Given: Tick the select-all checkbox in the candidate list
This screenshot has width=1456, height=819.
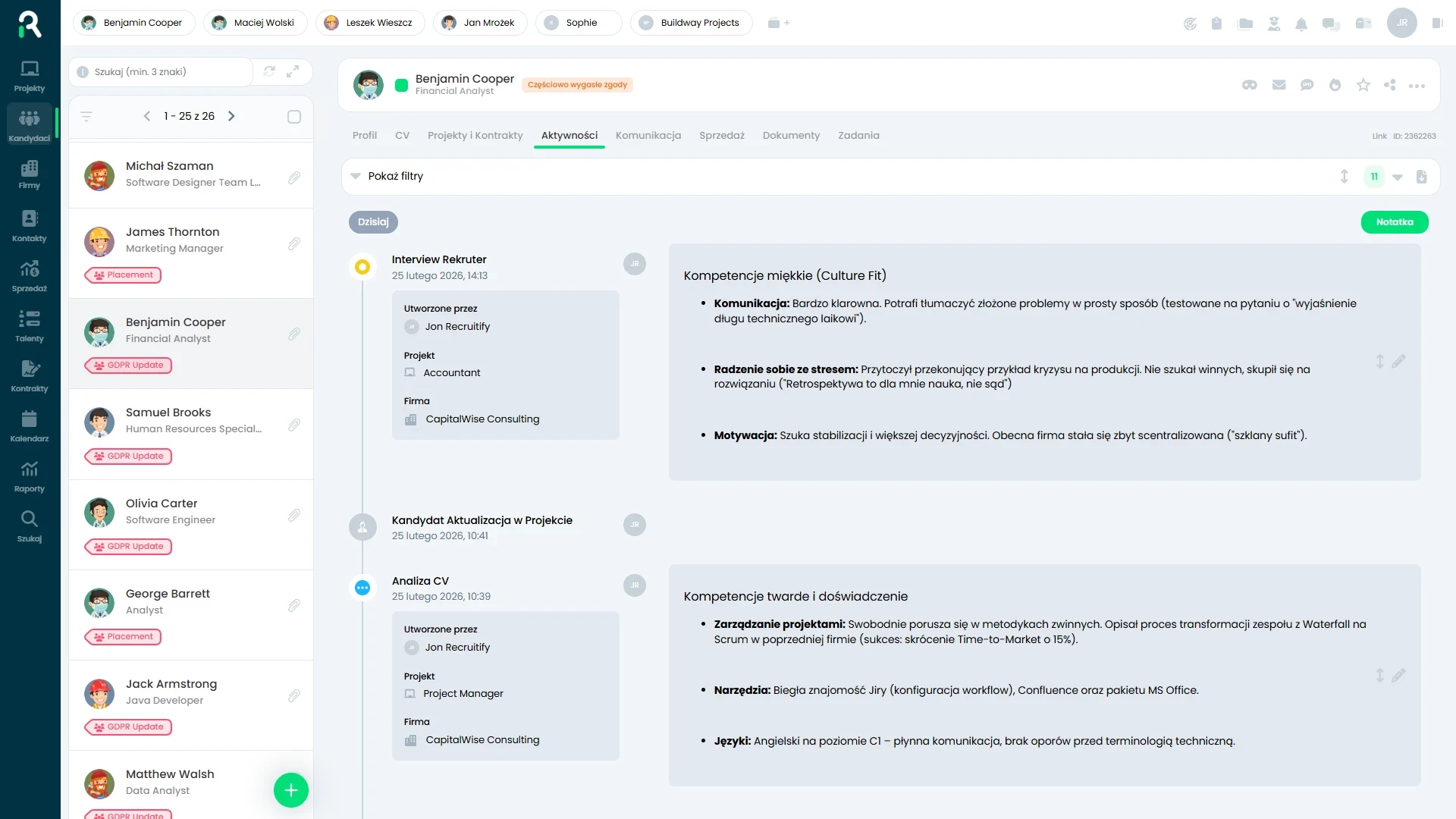Looking at the screenshot, I should (294, 117).
